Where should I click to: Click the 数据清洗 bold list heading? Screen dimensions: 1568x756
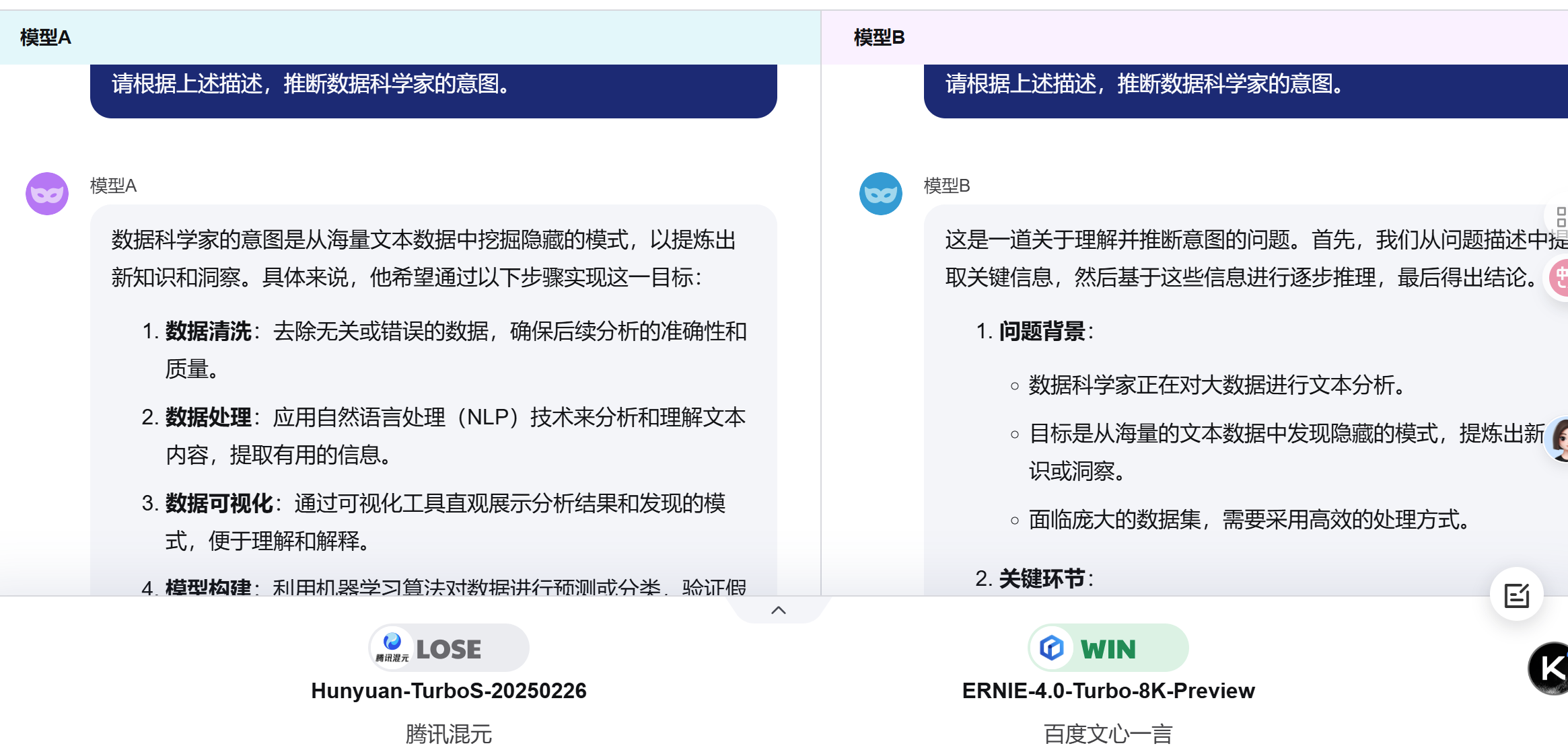(209, 331)
